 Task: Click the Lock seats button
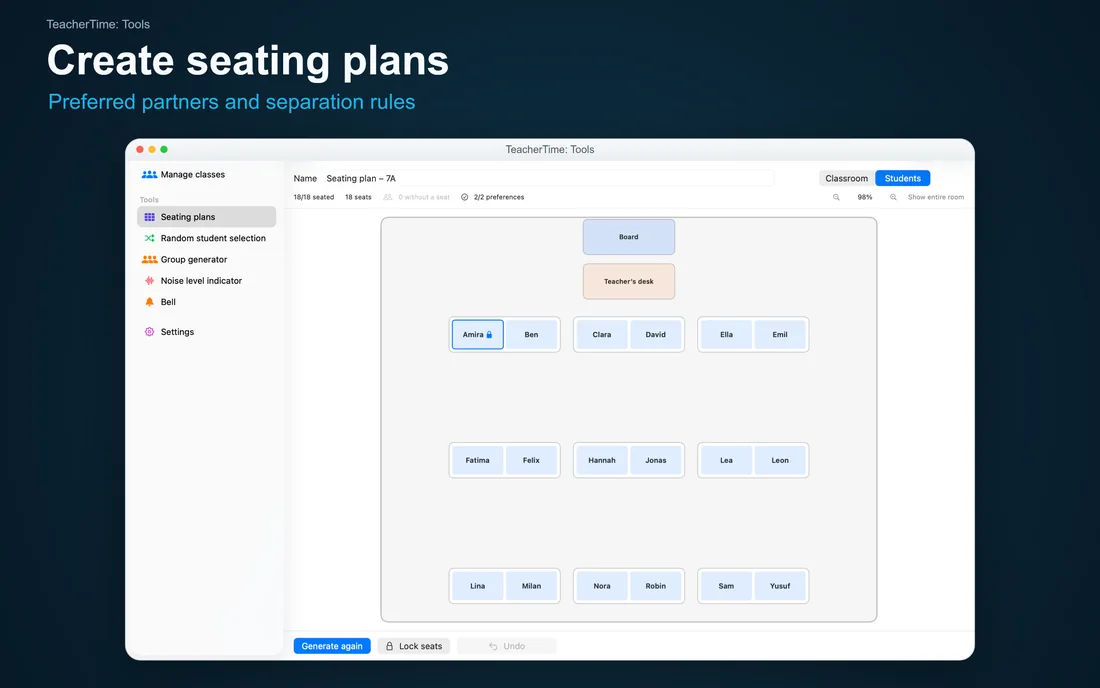pyautogui.click(x=414, y=647)
